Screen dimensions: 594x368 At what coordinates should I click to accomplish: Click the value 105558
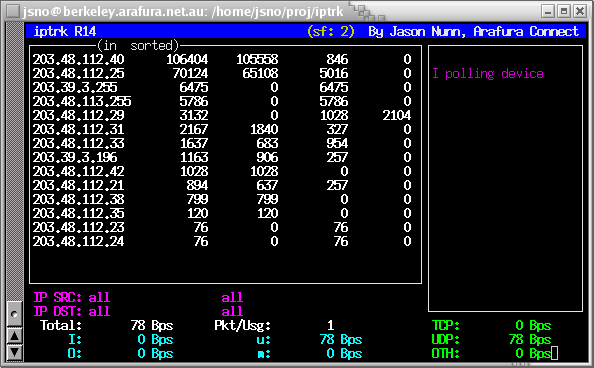[257, 60]
